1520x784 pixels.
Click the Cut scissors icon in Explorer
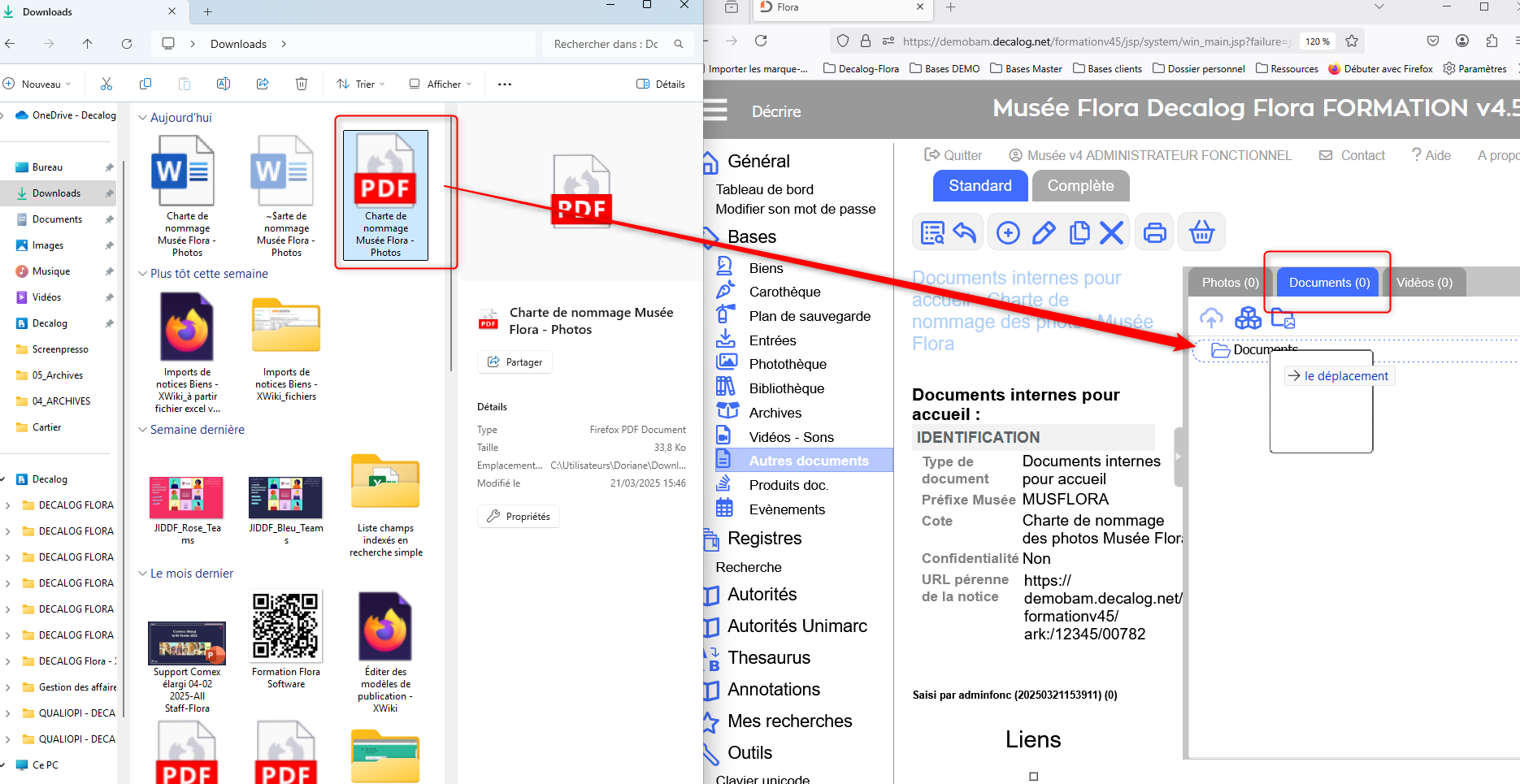tap(106, 84)
